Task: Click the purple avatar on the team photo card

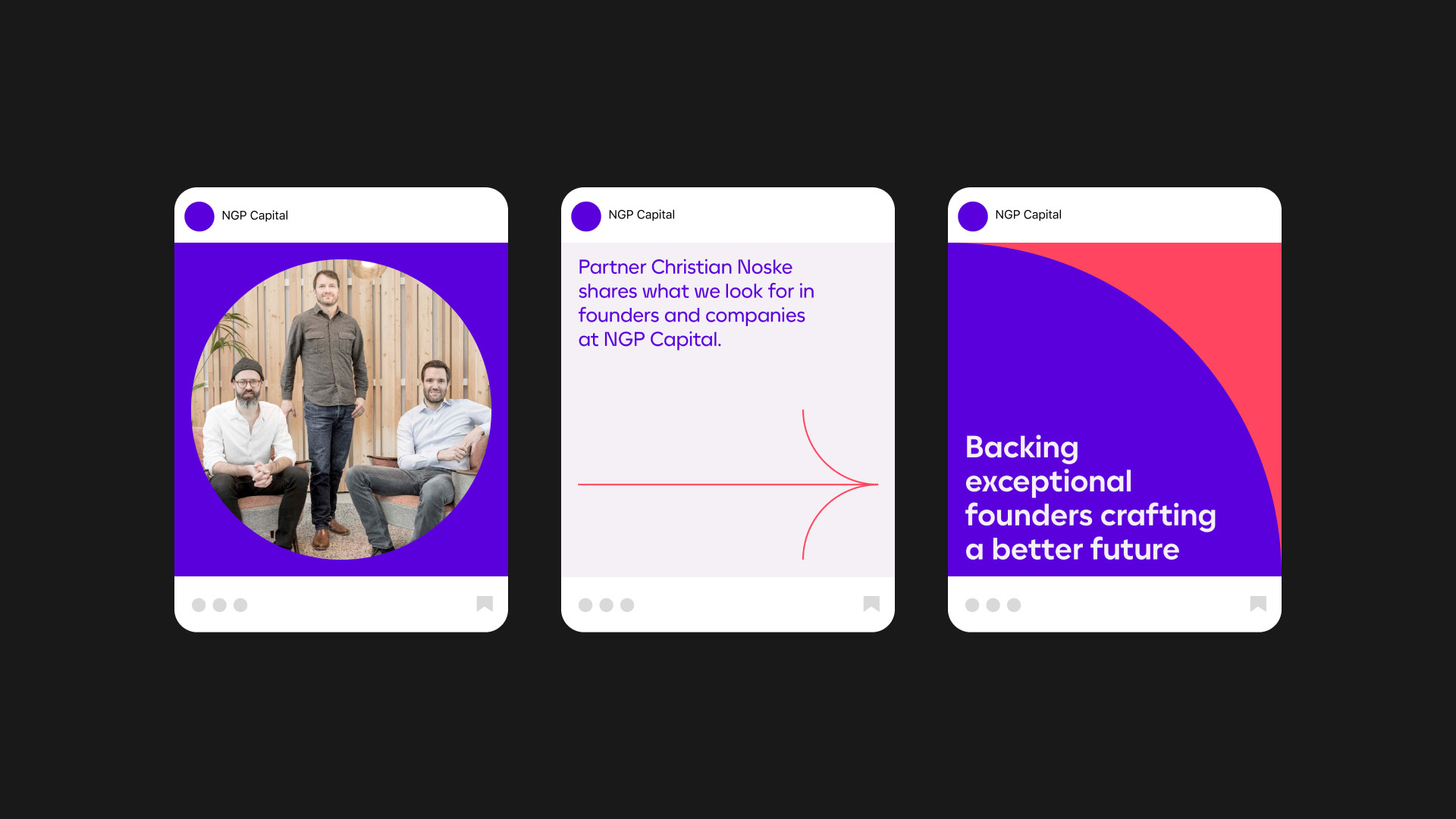Action: click(x=199, y=216)
